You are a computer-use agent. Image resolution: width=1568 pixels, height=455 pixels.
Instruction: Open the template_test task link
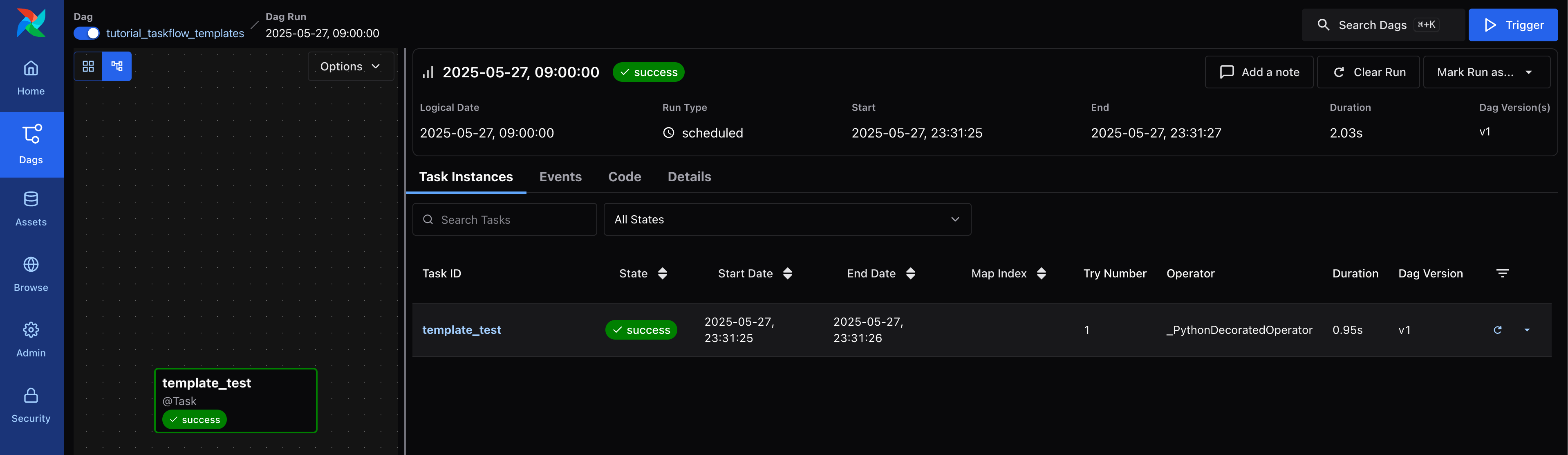461,329
